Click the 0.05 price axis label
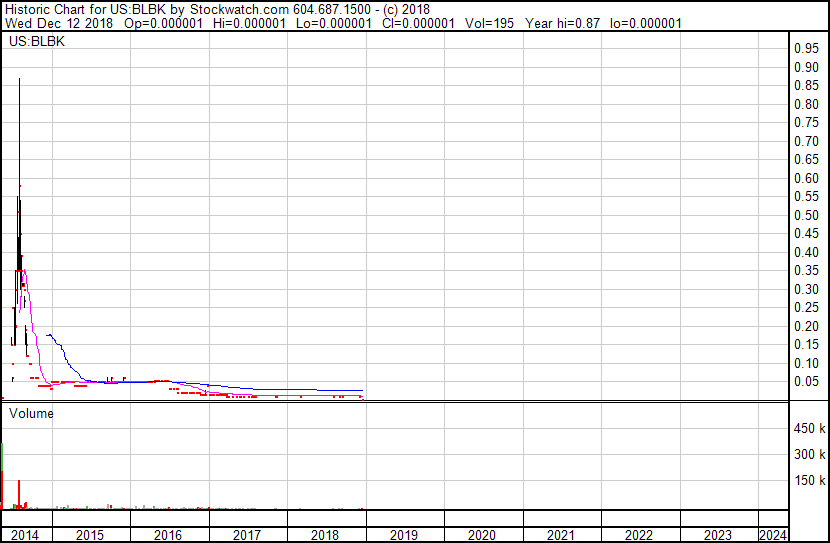 click(x=806, y=382)
